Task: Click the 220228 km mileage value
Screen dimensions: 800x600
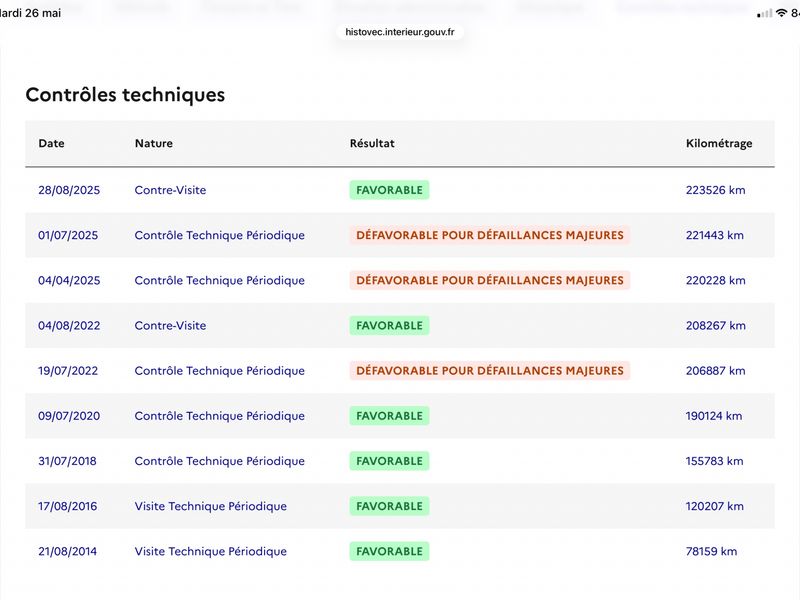Action: coord(715,281)
